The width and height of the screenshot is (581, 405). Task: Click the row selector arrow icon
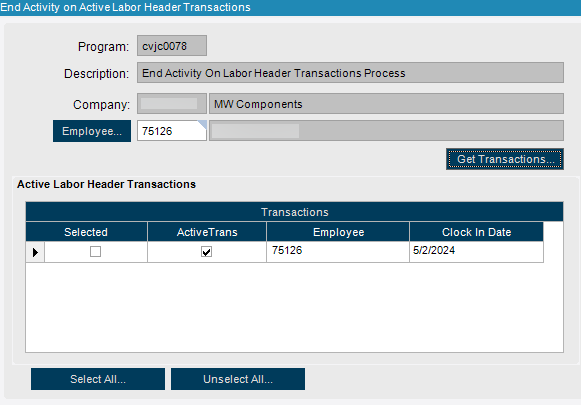[35, 252]
